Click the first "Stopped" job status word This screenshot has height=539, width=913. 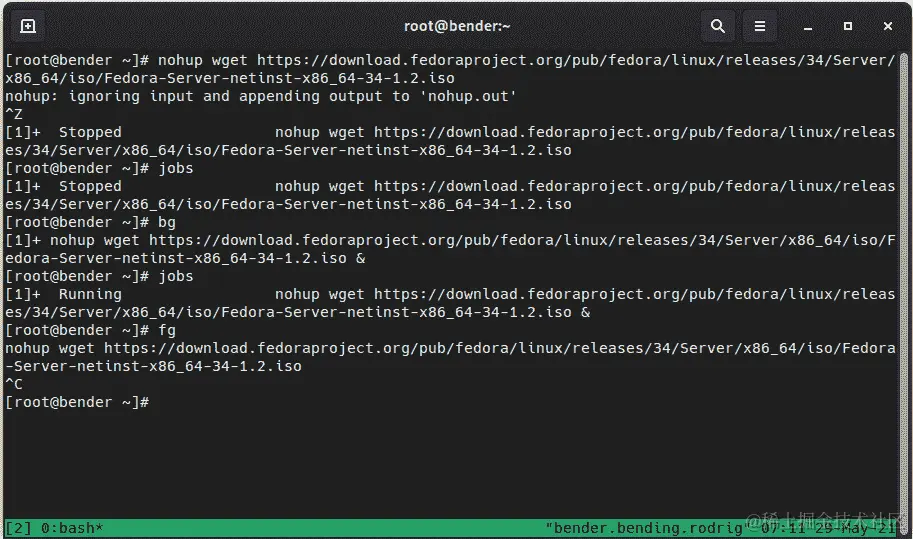point(90,132)
